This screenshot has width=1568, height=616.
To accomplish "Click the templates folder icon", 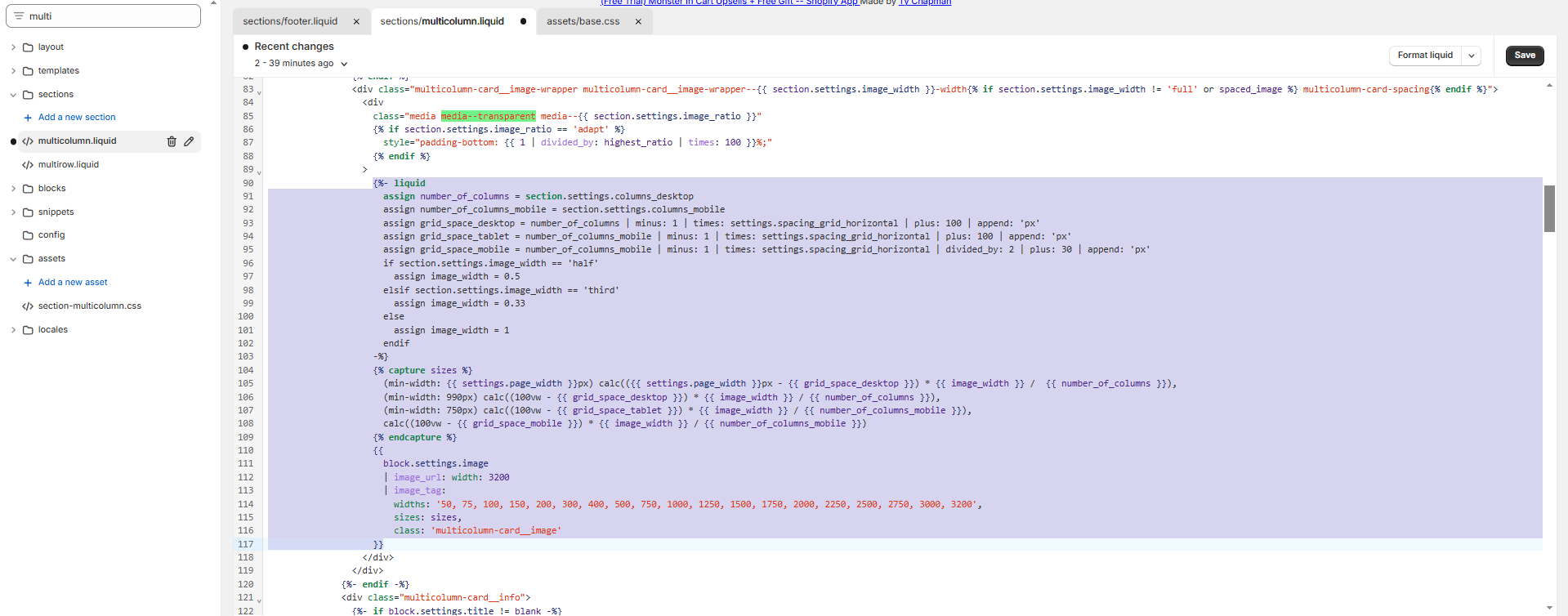I will tap(28, 71).
